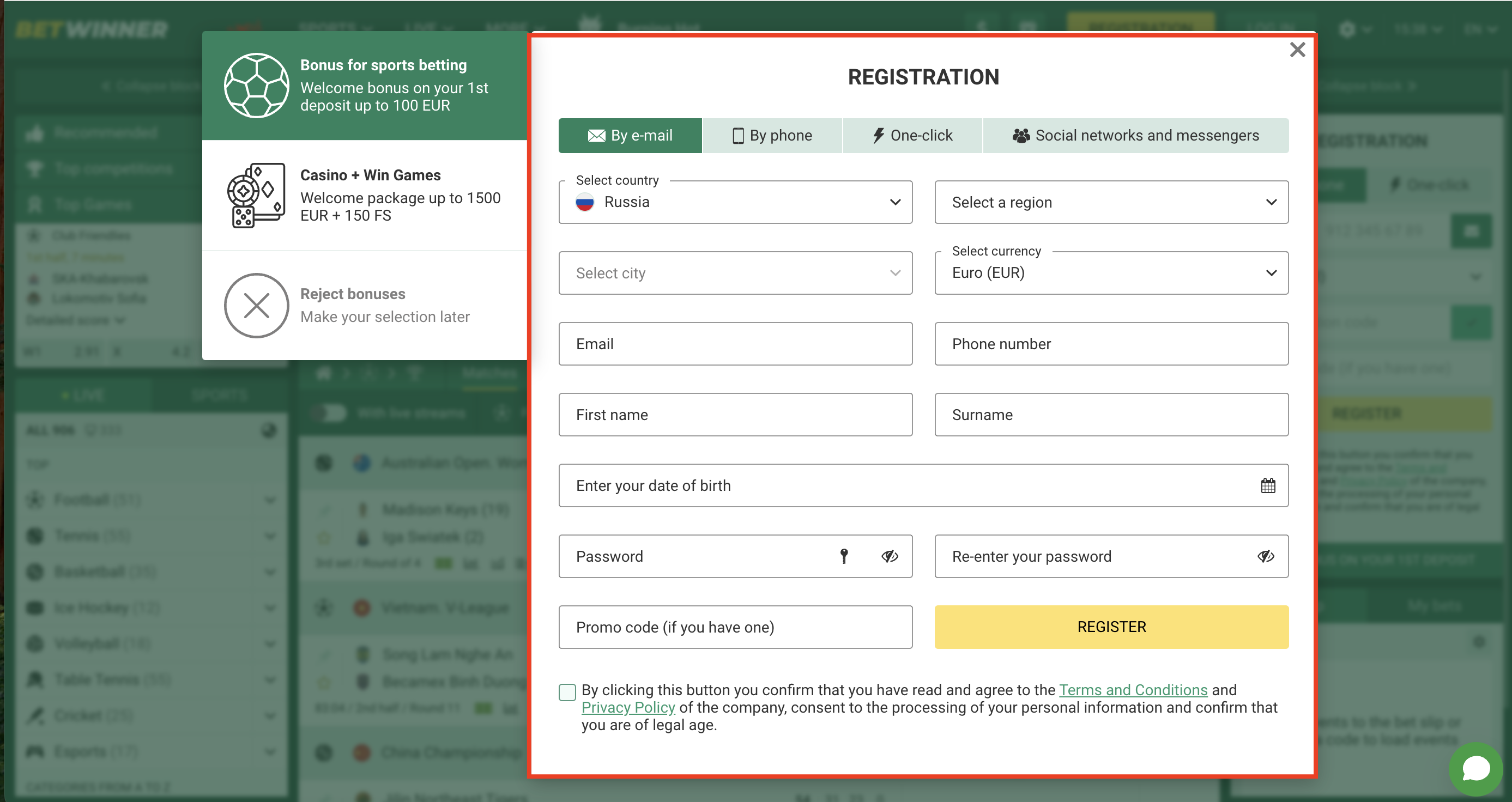Toggle password visibility eye in Password field
Image resolution: width=1512 pixels, height=802 pixels.
coord(890,556)
